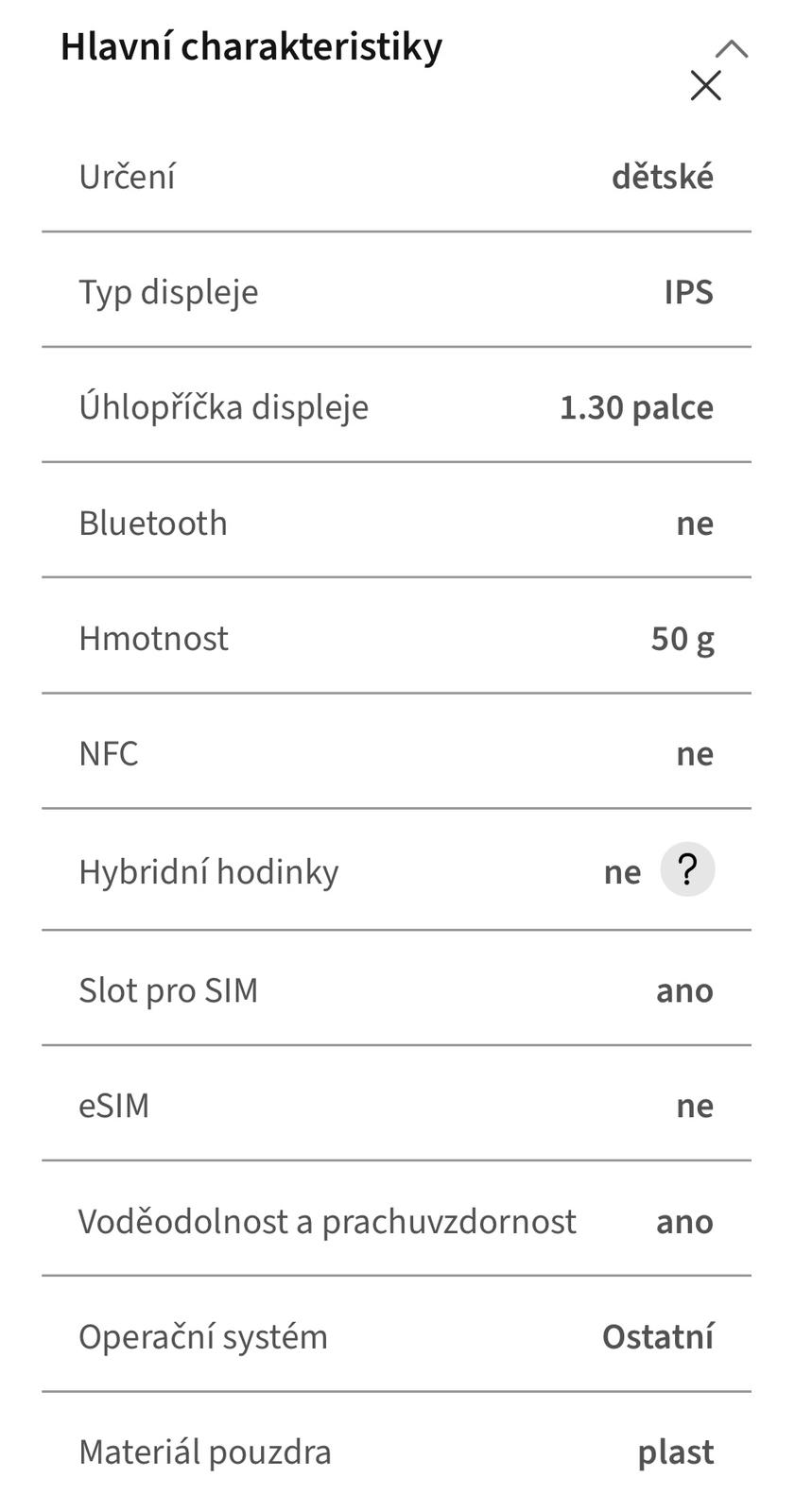Select the Typ displeje label

point(168,292)
